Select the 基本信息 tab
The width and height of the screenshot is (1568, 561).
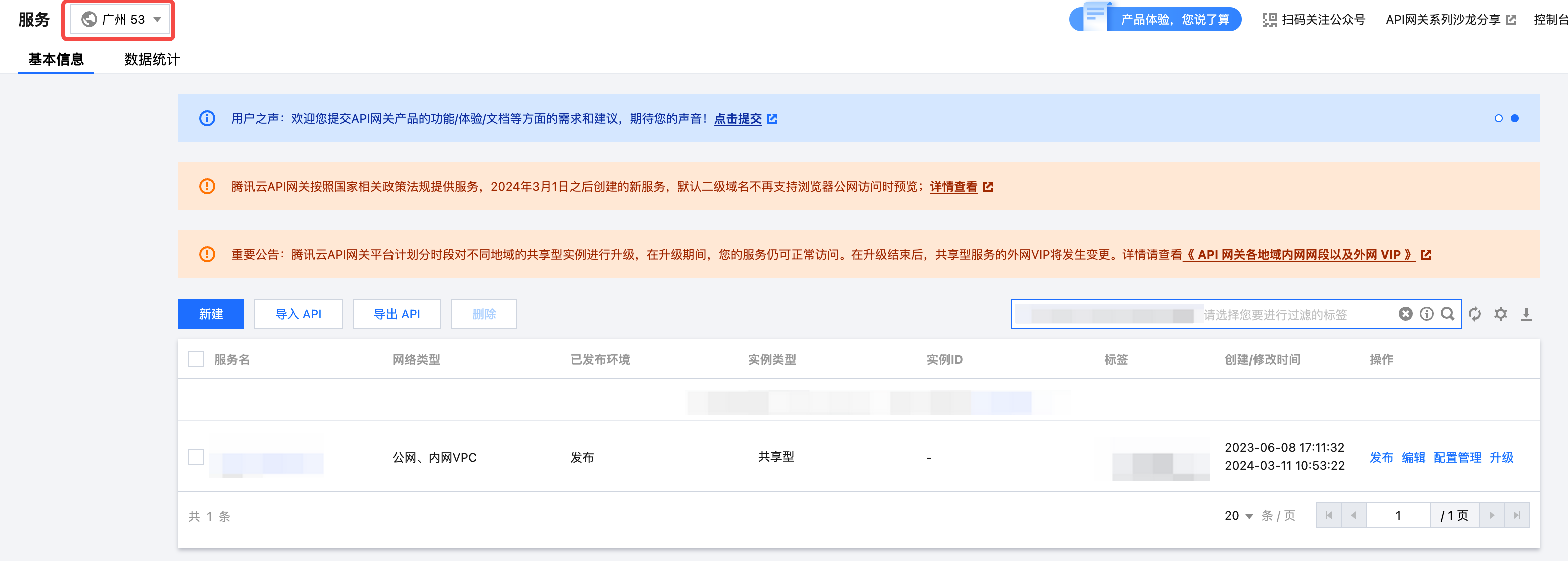coord(56,59)
